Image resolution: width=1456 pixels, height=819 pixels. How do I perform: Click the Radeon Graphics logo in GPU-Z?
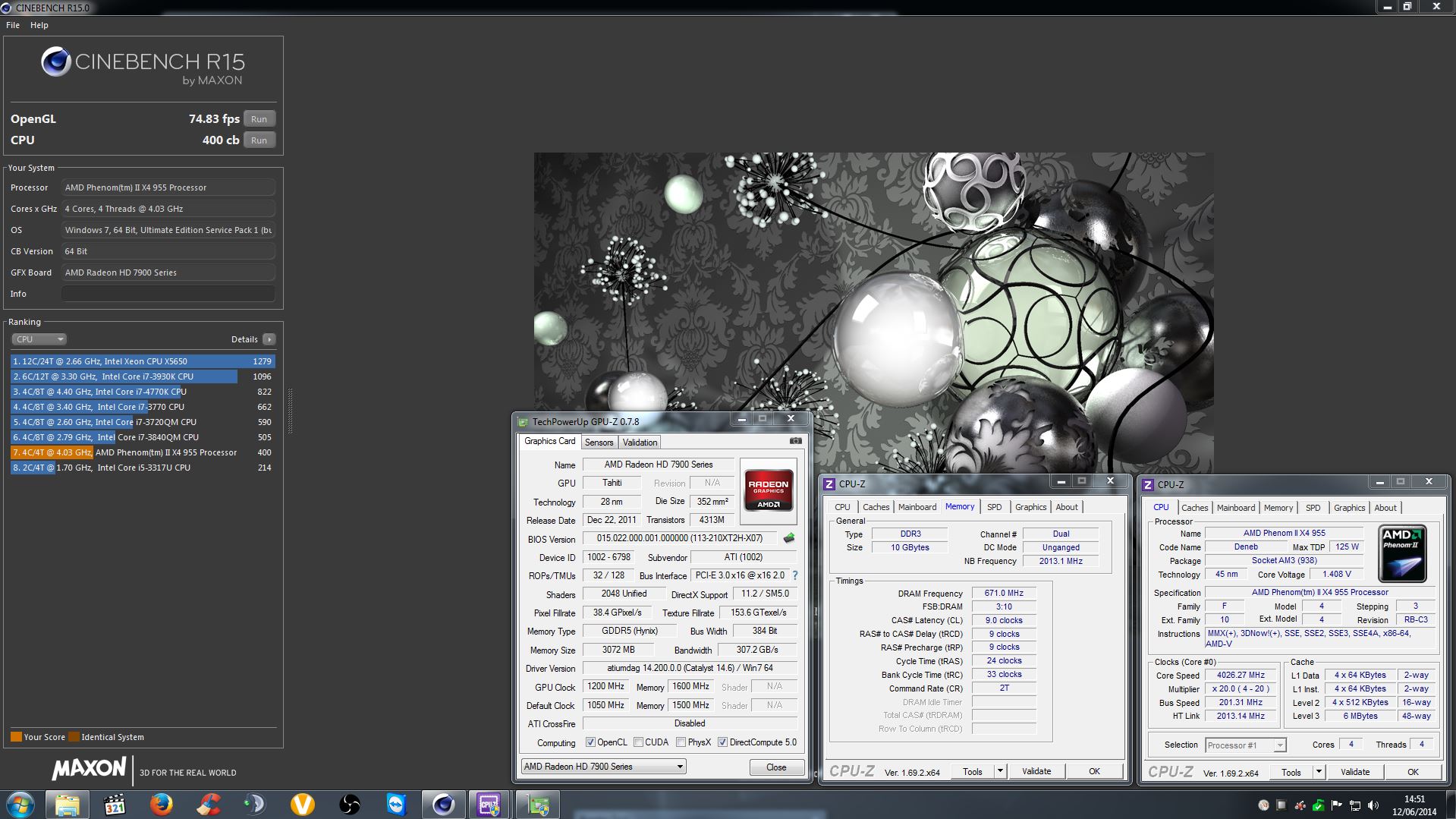click(768, 490)
